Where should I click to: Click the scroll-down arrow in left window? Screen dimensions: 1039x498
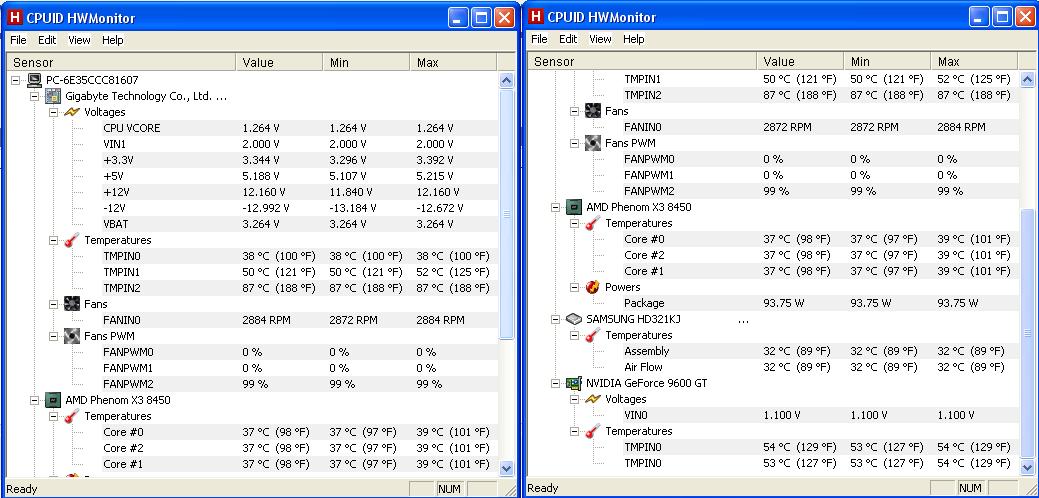click(506, 468)
